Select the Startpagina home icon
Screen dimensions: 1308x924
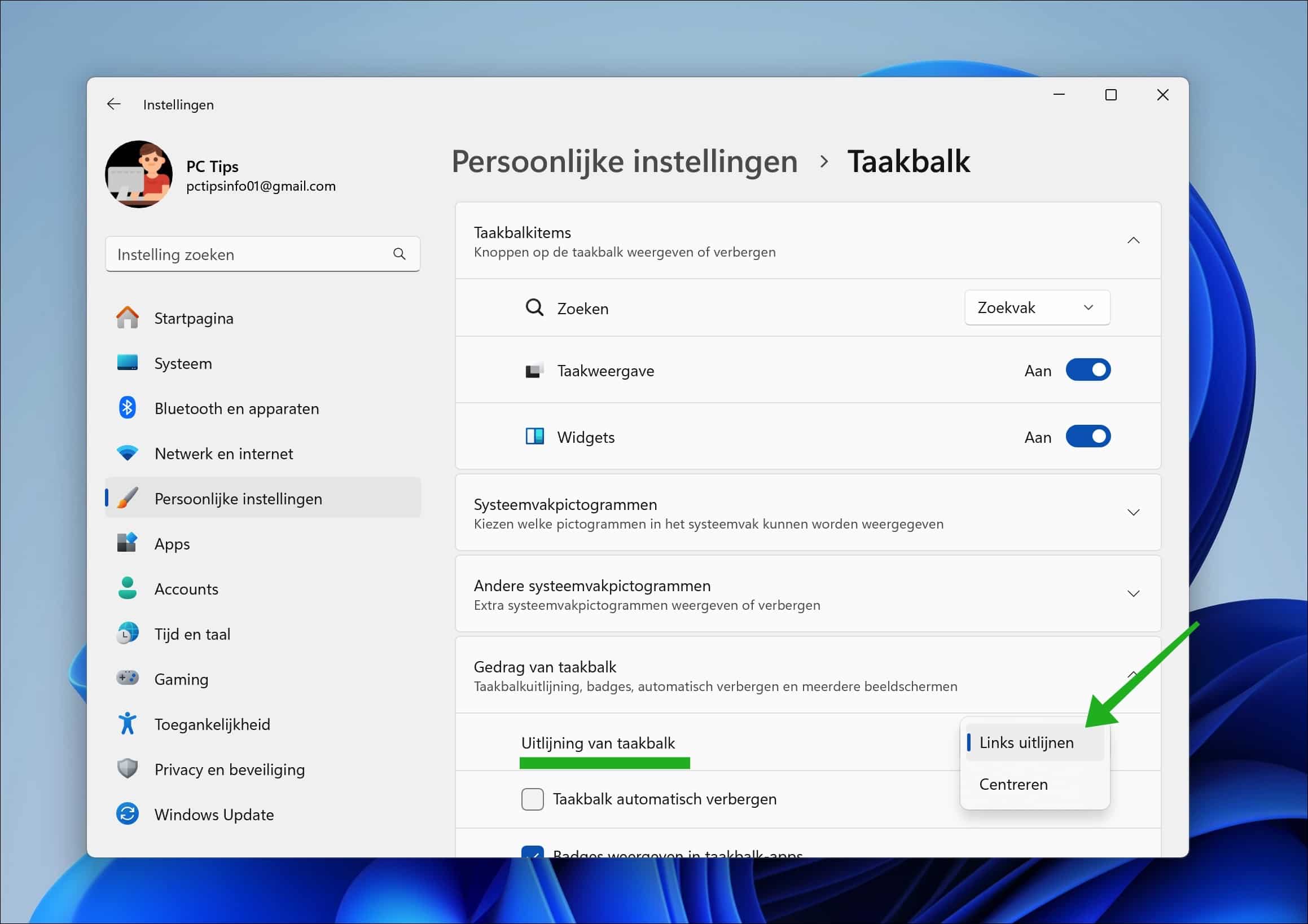click(x=128, y=318)
